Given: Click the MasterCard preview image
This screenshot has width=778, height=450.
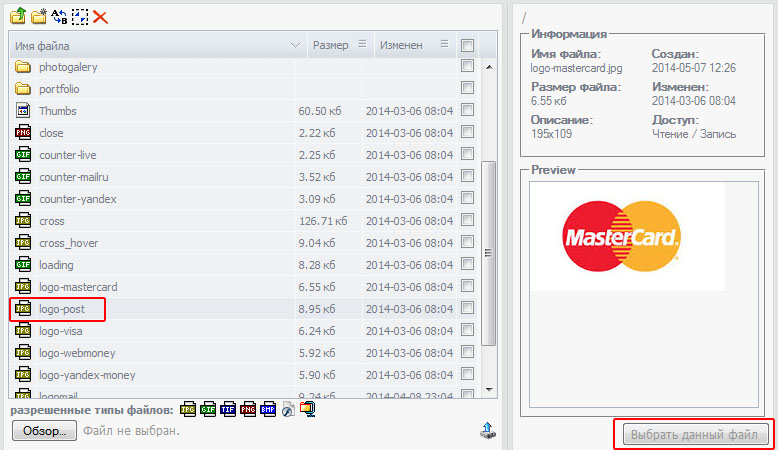Looking at the screenshot, I should [621, 237].
